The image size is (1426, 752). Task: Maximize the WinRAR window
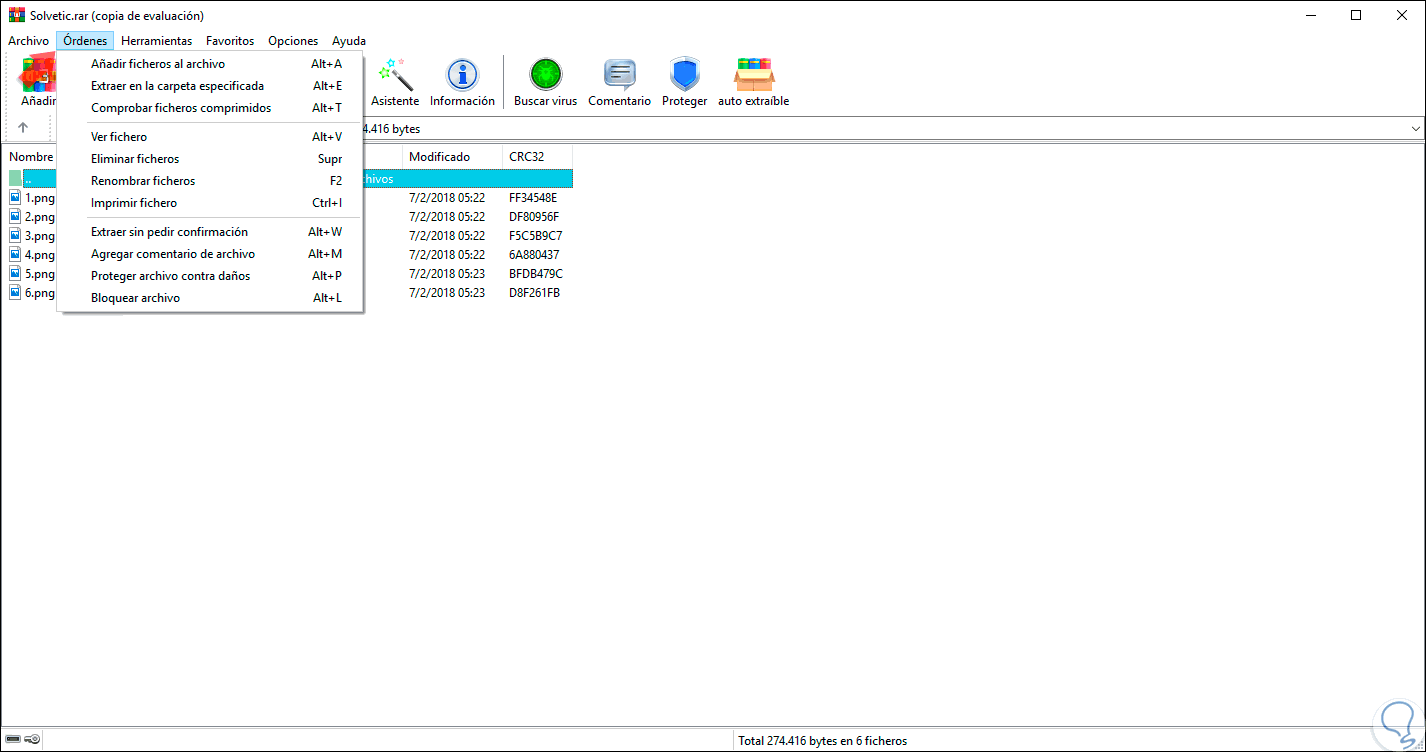click(1356, 15)
